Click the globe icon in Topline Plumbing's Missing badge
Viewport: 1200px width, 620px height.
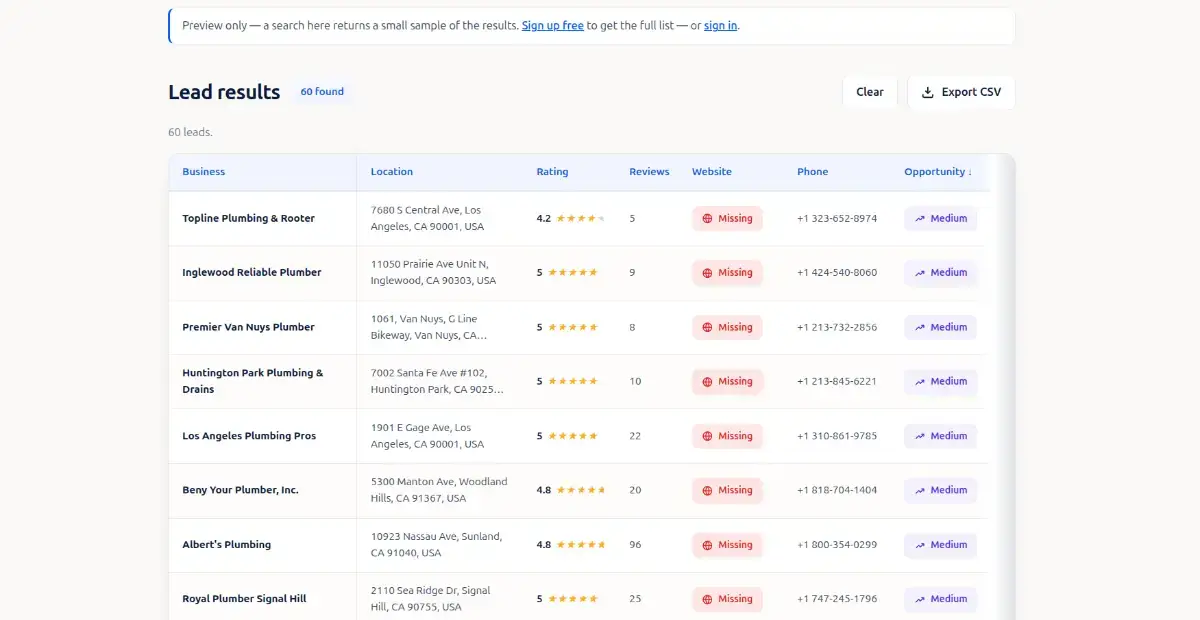point(707,218)
